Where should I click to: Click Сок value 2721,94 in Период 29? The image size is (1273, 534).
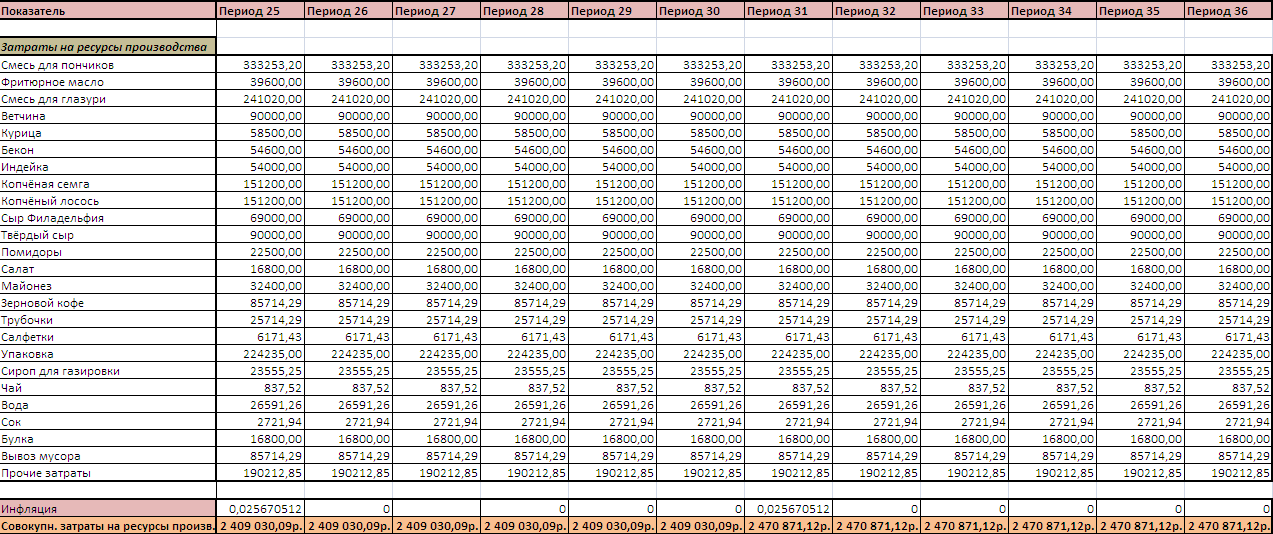click(x=612, y=422)
